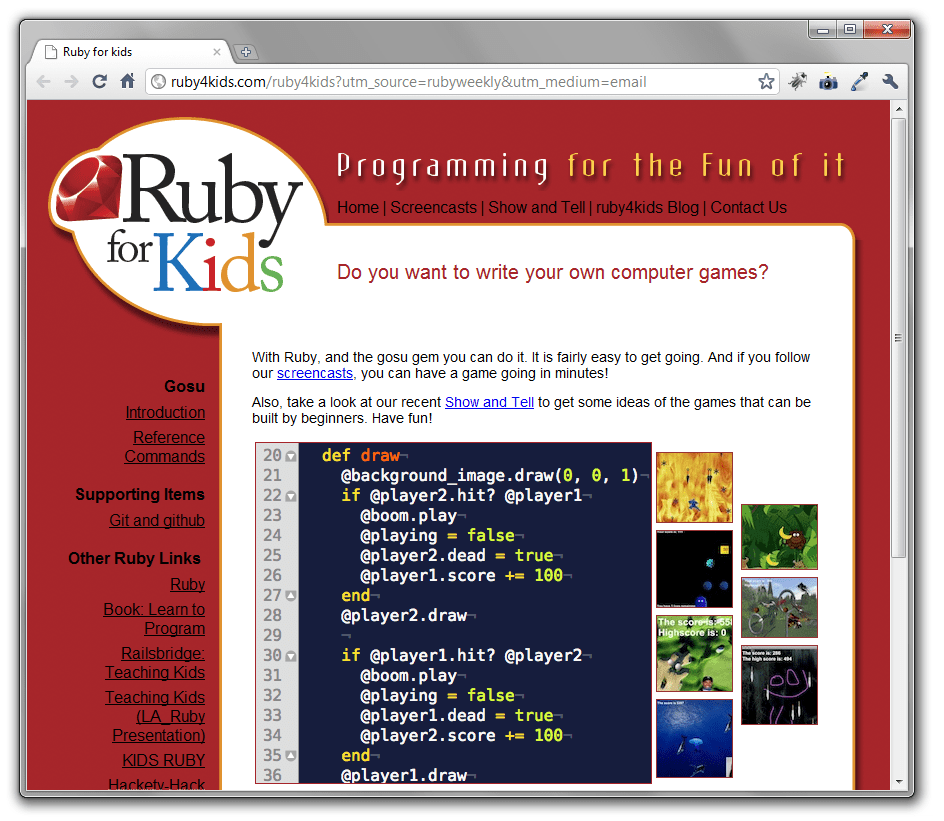This screenshot has height=821, width=944.
Task: Collapse the fold arrow at line 22
Action: coord(291,497)
